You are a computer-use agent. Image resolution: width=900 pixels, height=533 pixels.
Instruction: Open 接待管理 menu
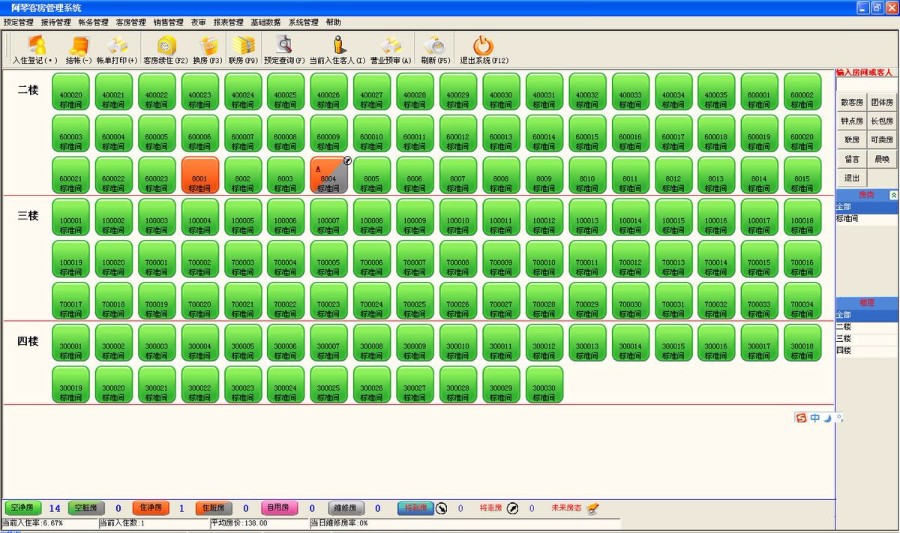coord(56,22)
